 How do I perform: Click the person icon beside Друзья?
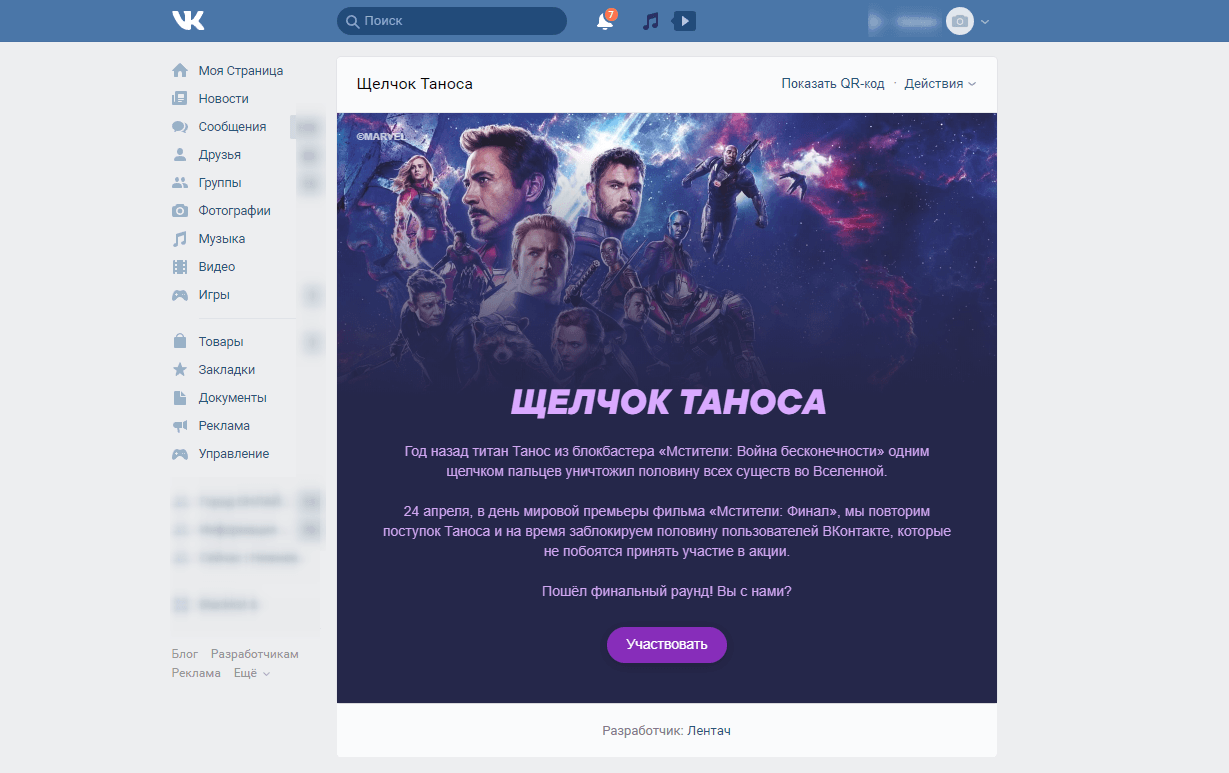tap(180, 155)
